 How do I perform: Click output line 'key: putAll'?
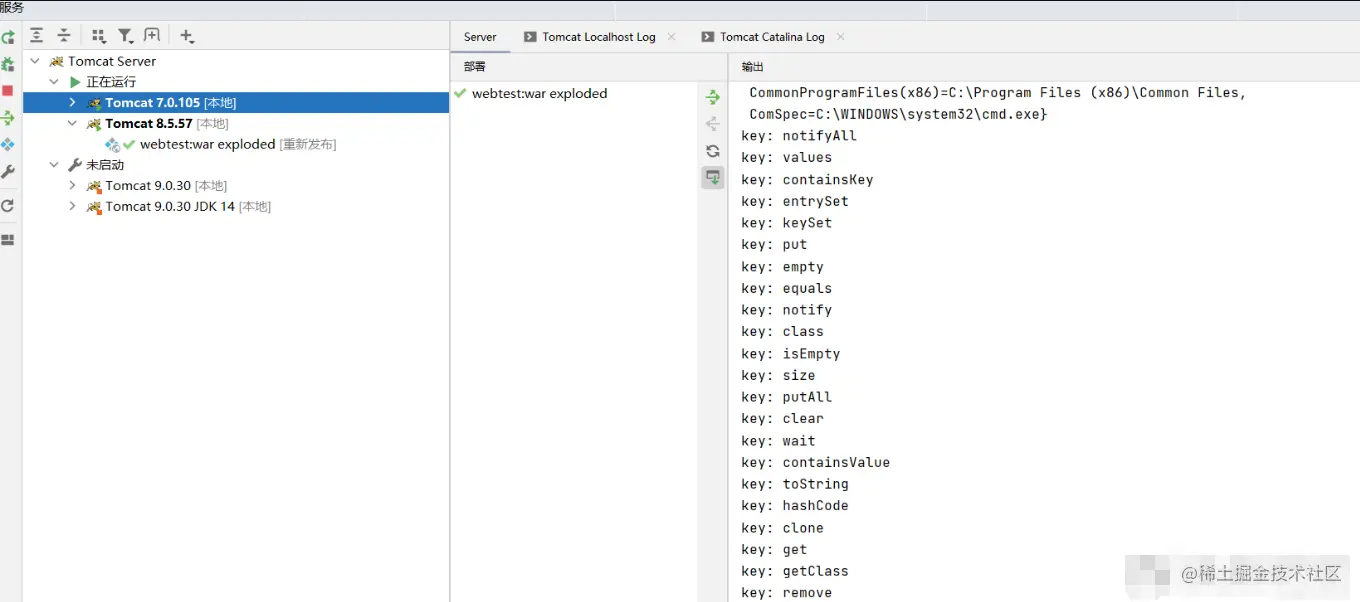tap(787, 397)
